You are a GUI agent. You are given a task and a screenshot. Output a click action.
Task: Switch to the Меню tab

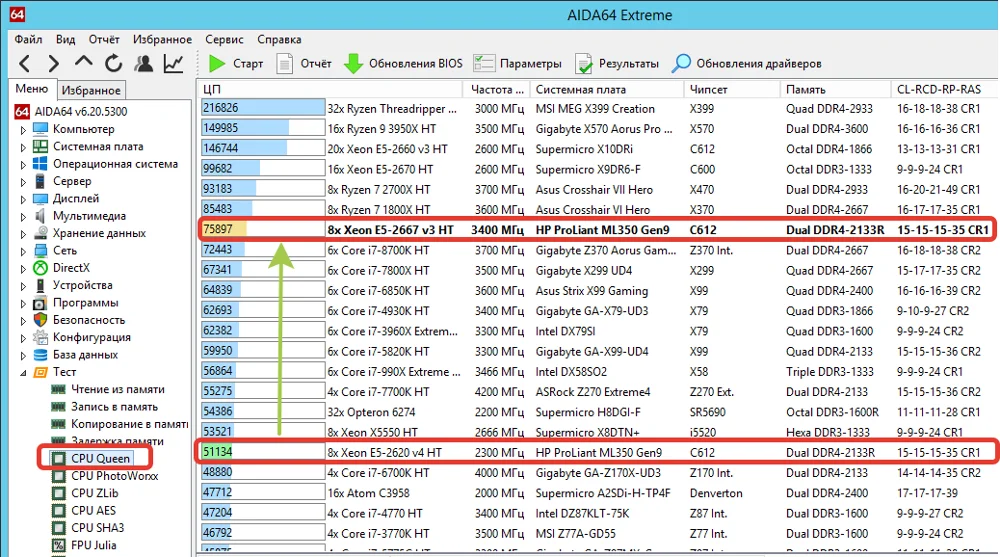point(32,89)
